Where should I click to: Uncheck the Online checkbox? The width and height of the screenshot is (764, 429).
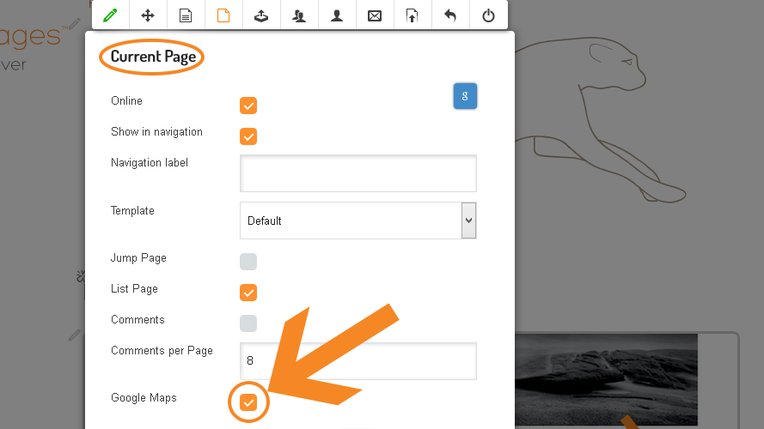tap(249, 105)
